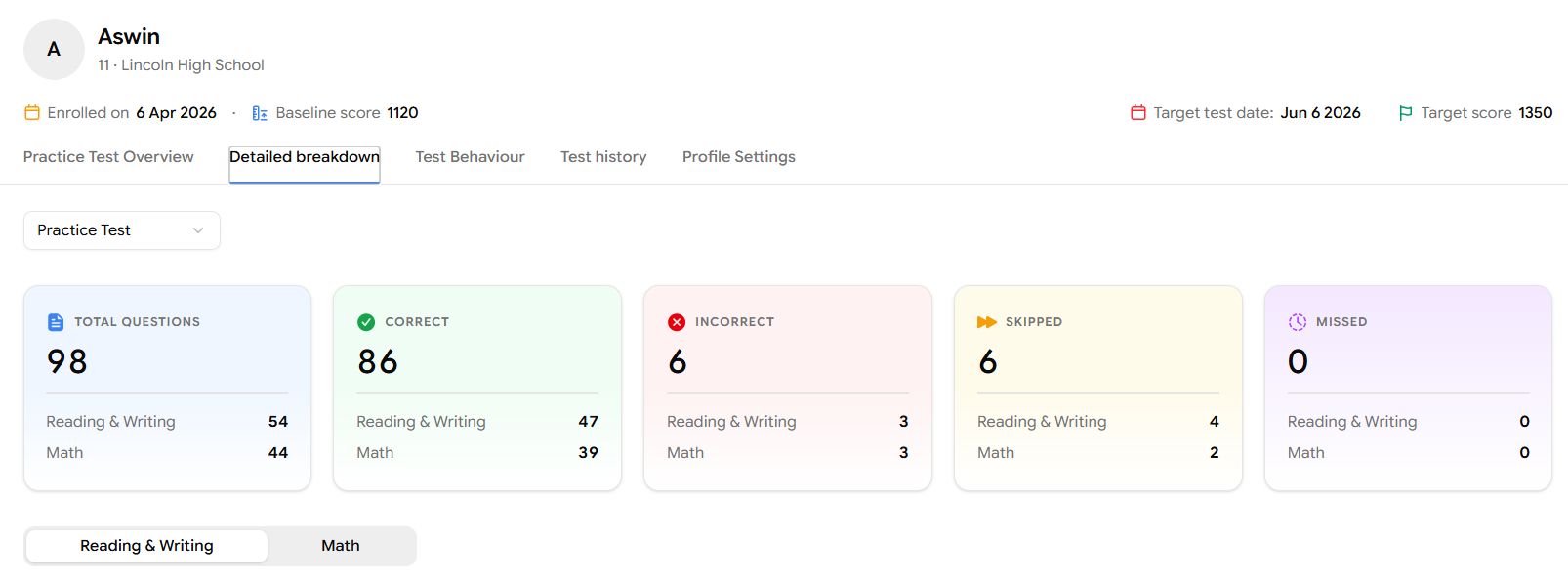The width and height of the screenshot is (1568, 583).
Task: Click the student name Aswin
Action: (x=129, y=37)
